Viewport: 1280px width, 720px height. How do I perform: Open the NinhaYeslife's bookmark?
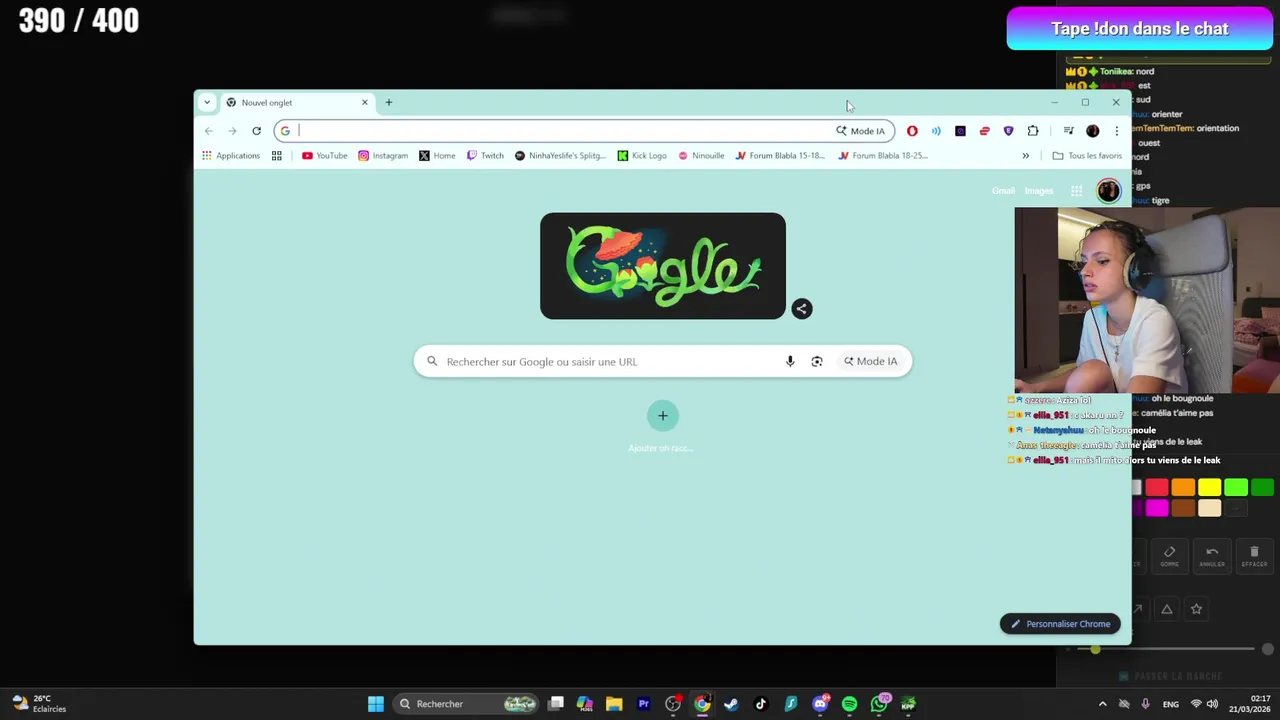pos(560,155)
